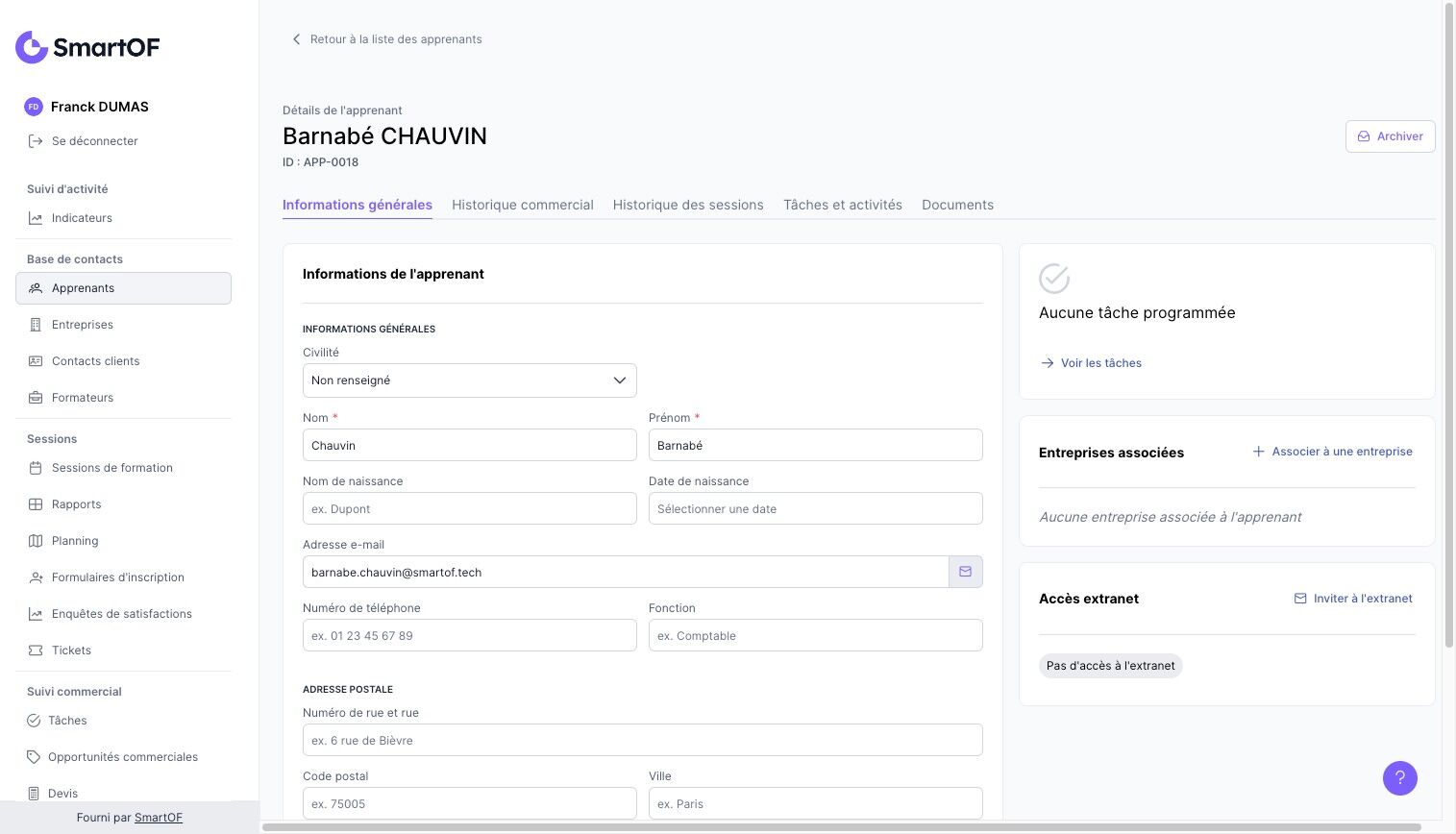Click Associer à une entreprise
The width and height of the screenshot is (1456, 834).
click(x=1332, y=452)
